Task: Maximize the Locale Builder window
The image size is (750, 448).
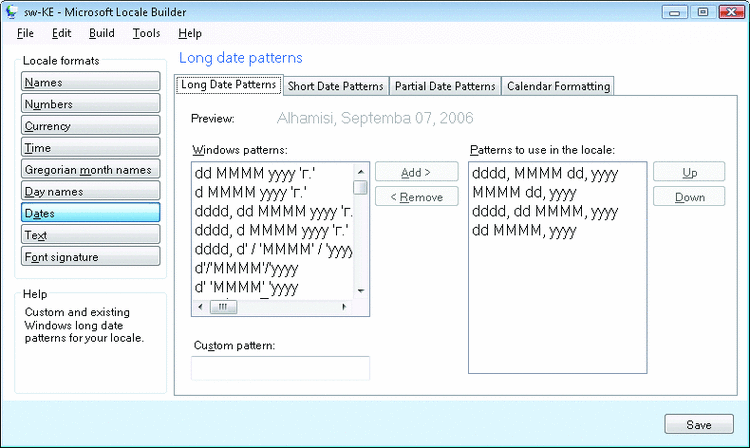Action: (703, 12)
